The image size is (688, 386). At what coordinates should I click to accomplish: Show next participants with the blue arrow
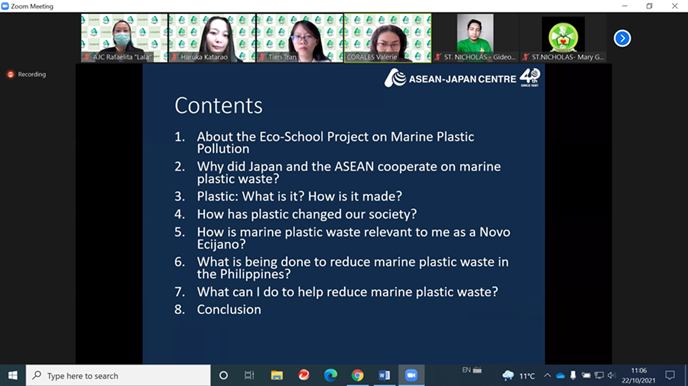(622, 39)
